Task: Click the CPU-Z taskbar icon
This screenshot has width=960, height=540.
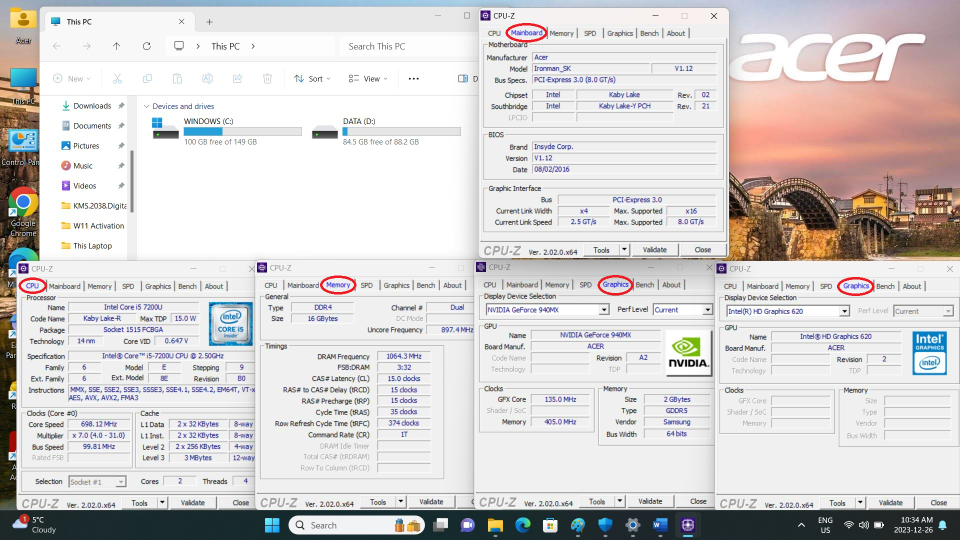Action: coord(688,525)
